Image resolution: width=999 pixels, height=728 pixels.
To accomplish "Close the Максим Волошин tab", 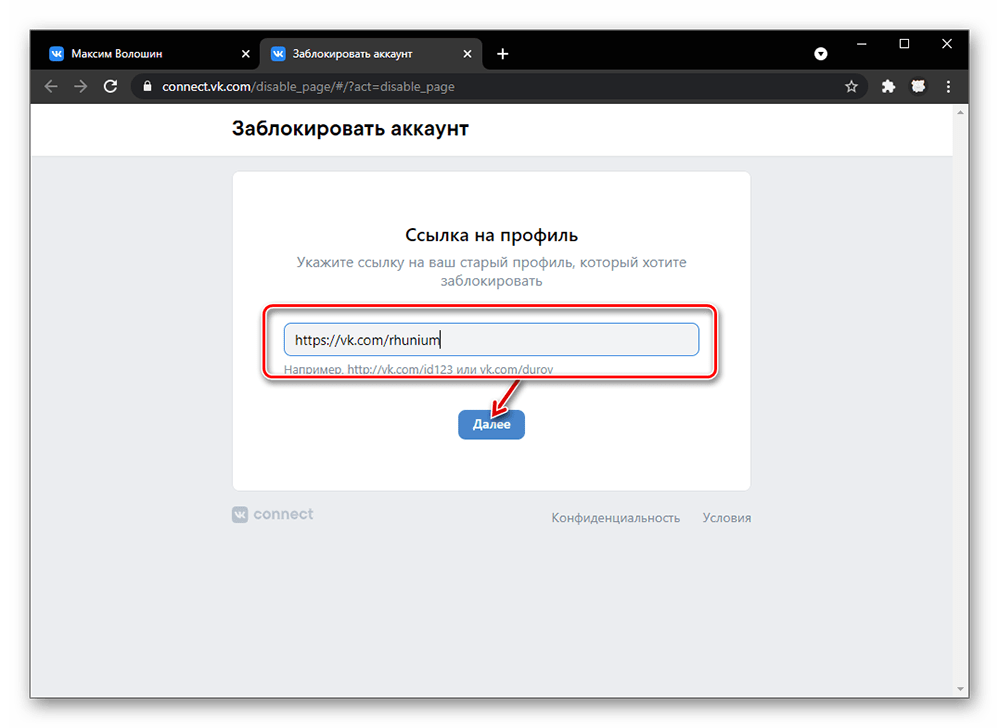I will 246,54.
